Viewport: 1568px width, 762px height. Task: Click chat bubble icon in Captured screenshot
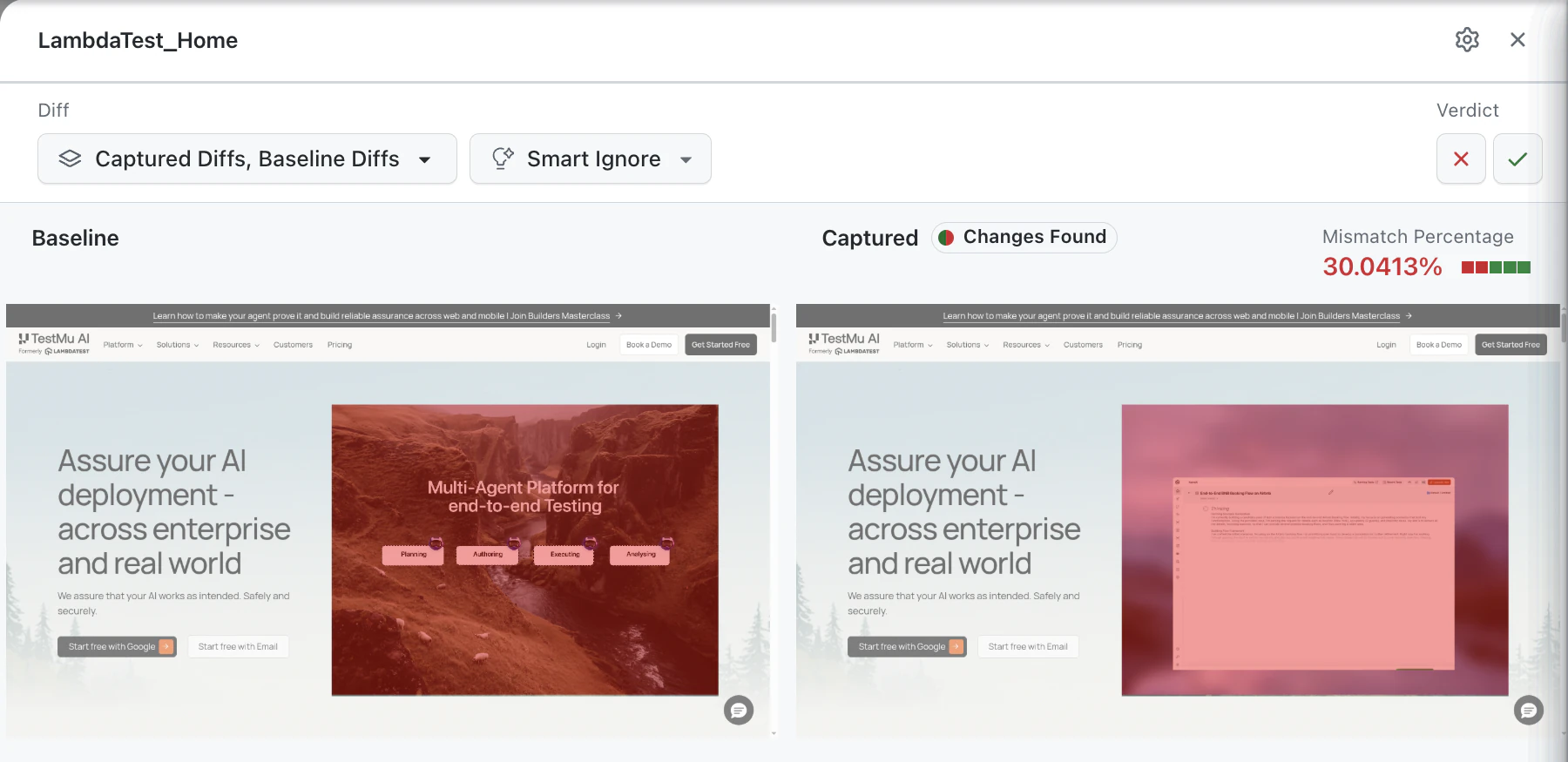tap(1529, 711)
